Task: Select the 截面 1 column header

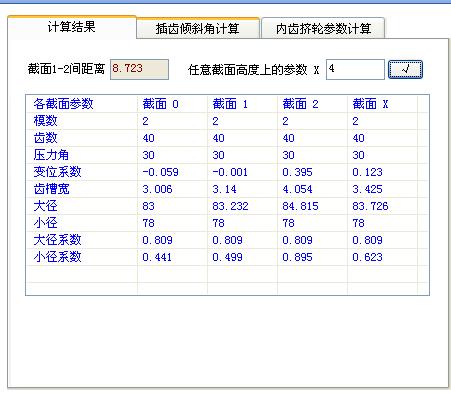Action: 230,104
